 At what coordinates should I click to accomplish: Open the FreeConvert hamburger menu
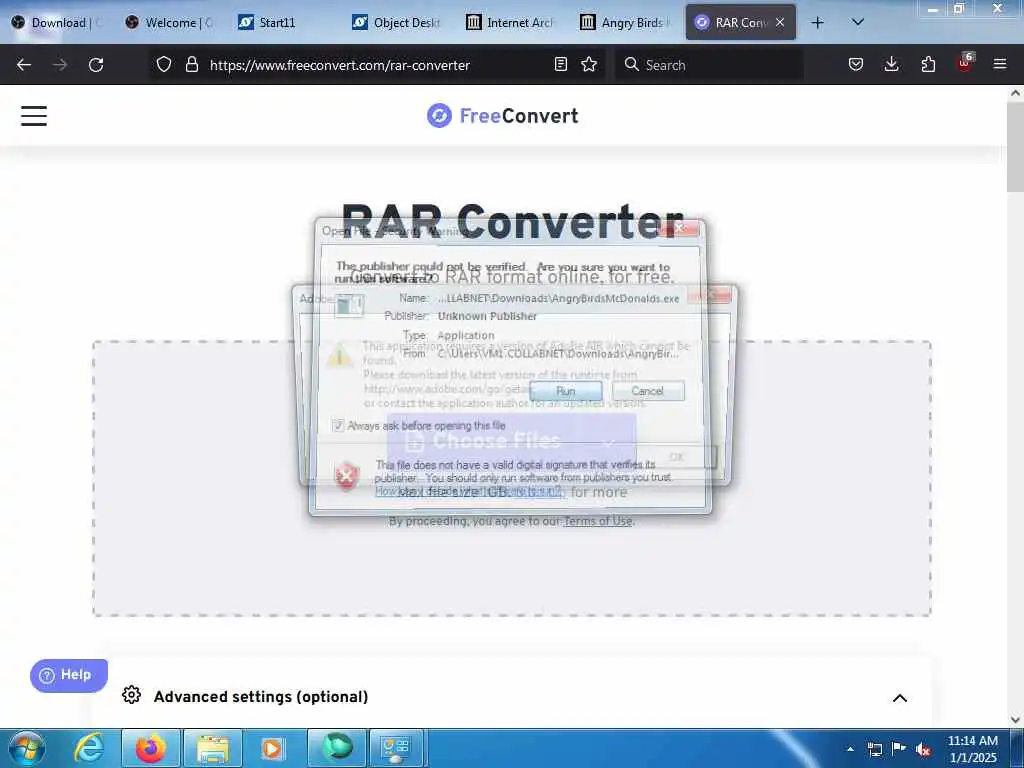coord(34,116)
